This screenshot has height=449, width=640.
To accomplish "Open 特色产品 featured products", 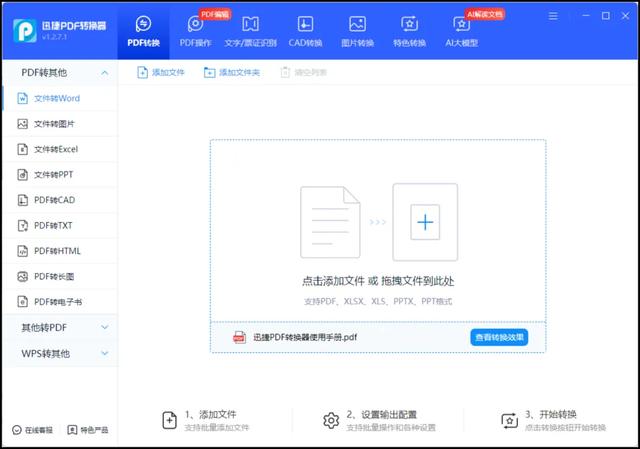I will (88, 430).
